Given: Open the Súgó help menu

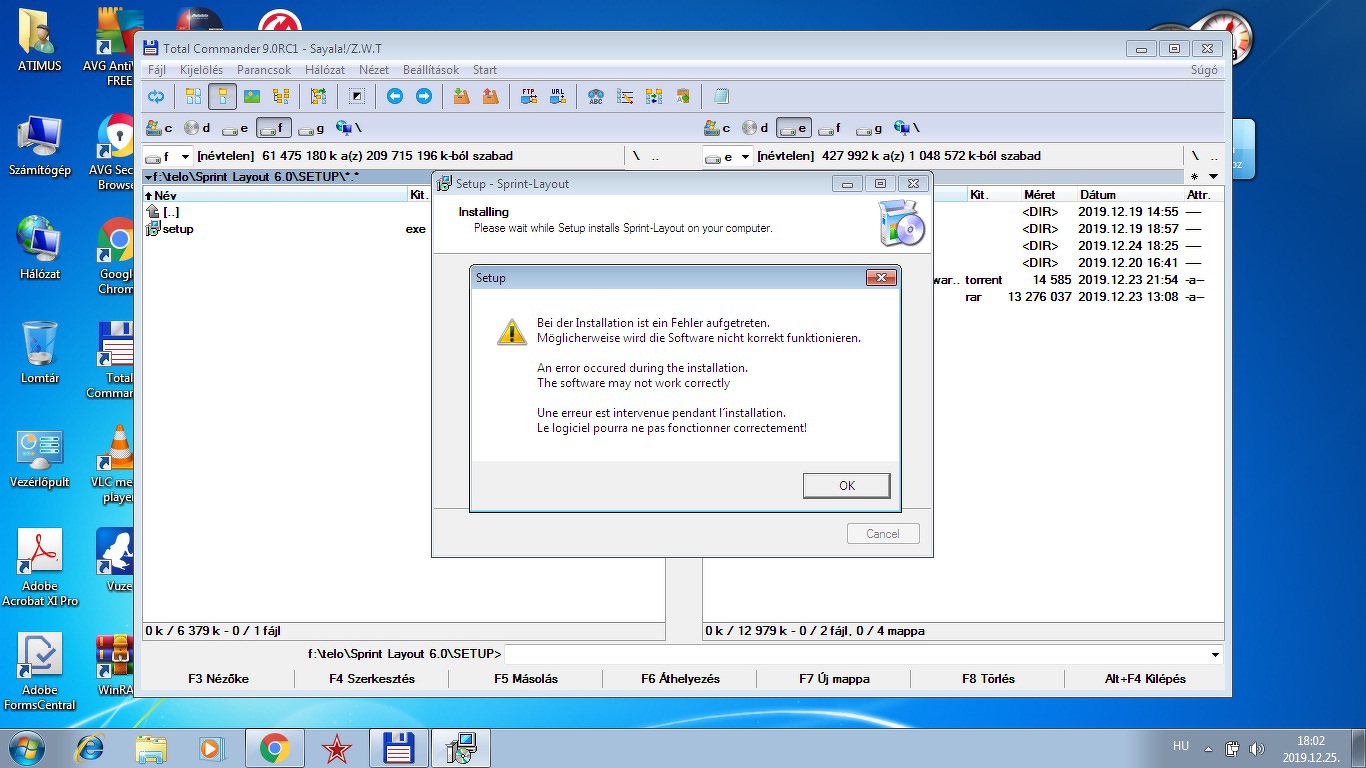Looking at the screenshot, I should point(1204,70).
